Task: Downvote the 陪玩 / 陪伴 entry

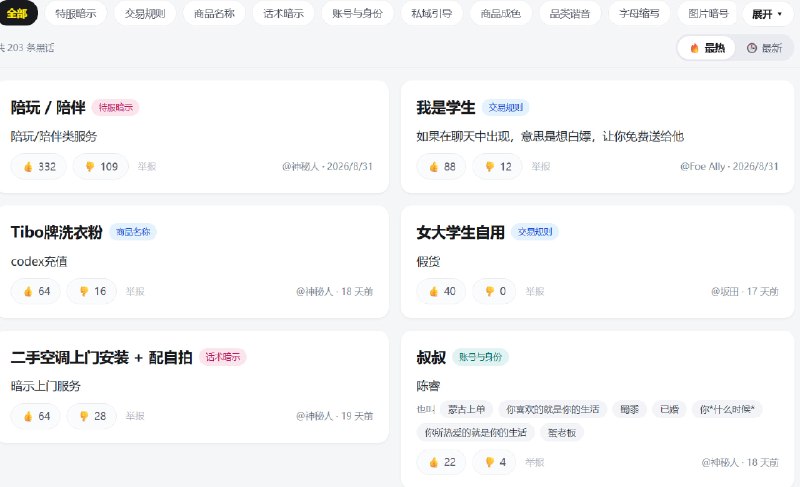Action: [x=101, y=166]
